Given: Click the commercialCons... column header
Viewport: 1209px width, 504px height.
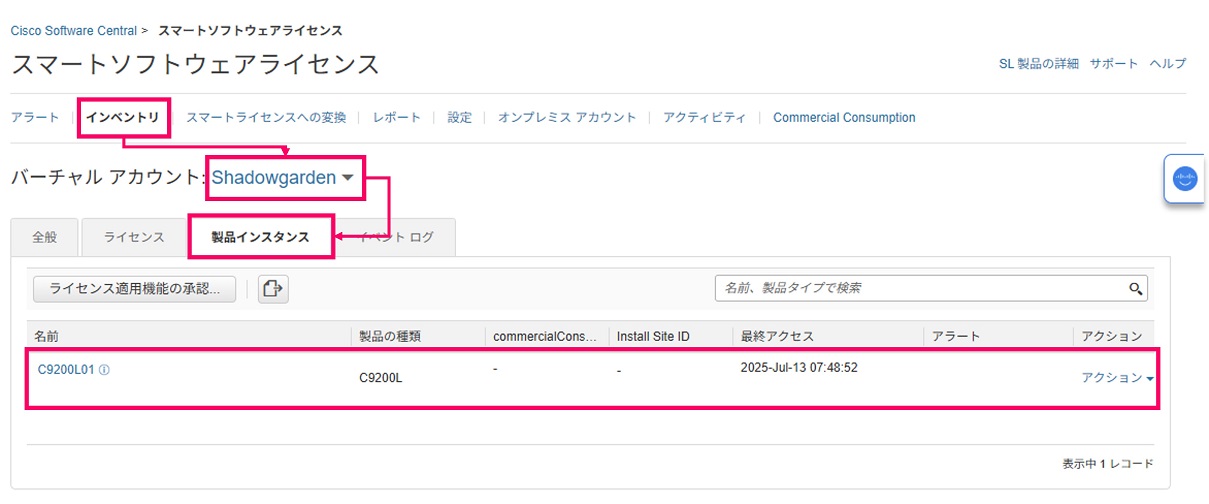Looking at the screenshot, I should pyautogui.click(x=545, y=336).
